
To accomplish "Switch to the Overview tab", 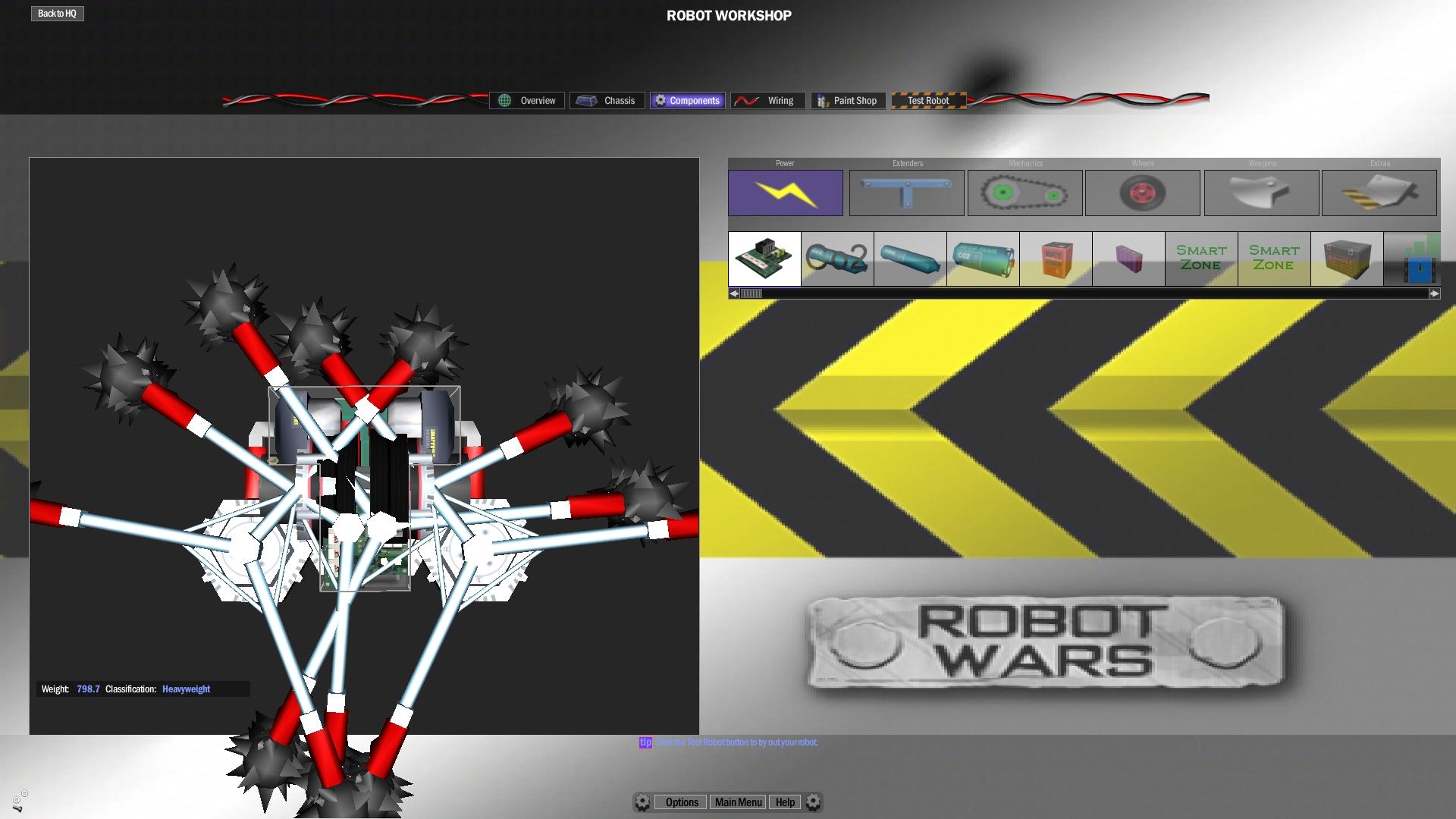I will [x=527, y=101].
